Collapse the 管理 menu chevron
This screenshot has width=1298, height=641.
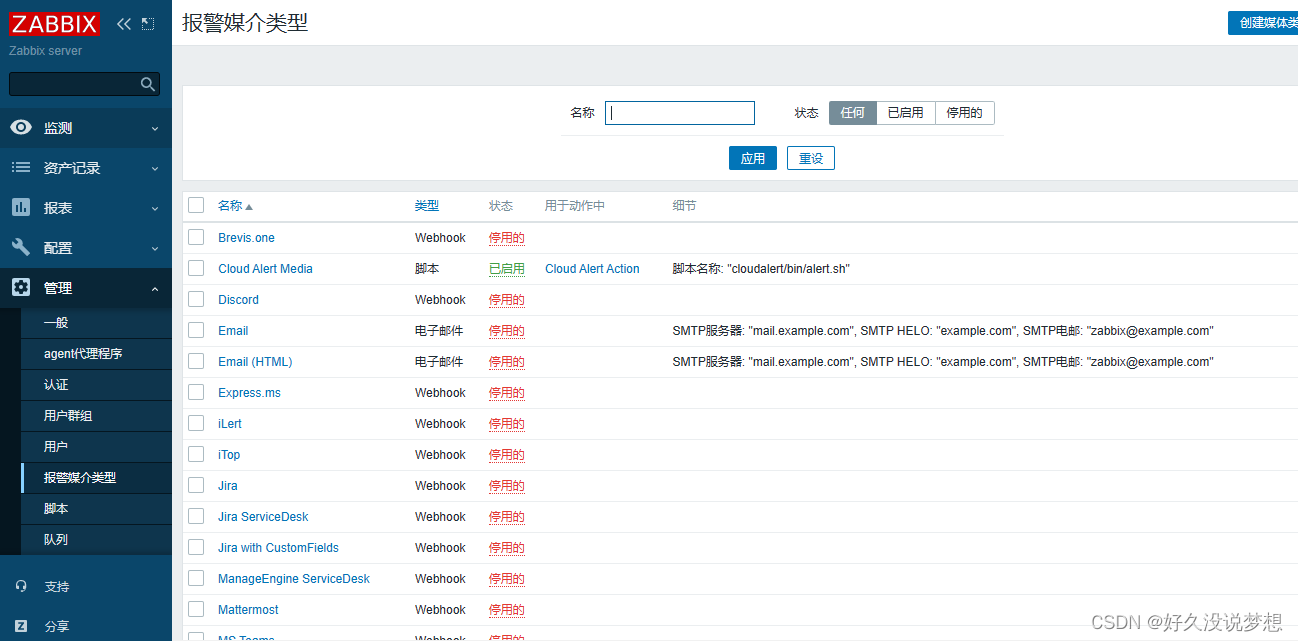pyautogui.click(x=155, y=289)
